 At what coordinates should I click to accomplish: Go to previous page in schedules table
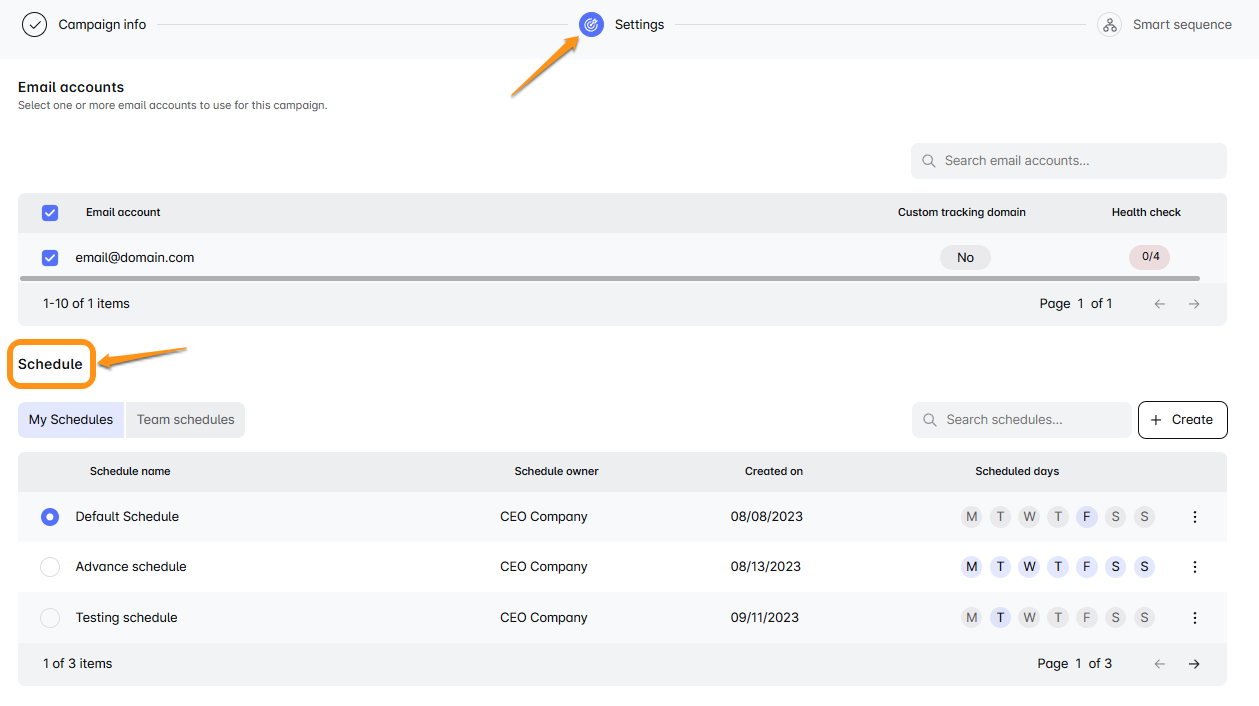pyautogui.click(x=1160, y=664)
